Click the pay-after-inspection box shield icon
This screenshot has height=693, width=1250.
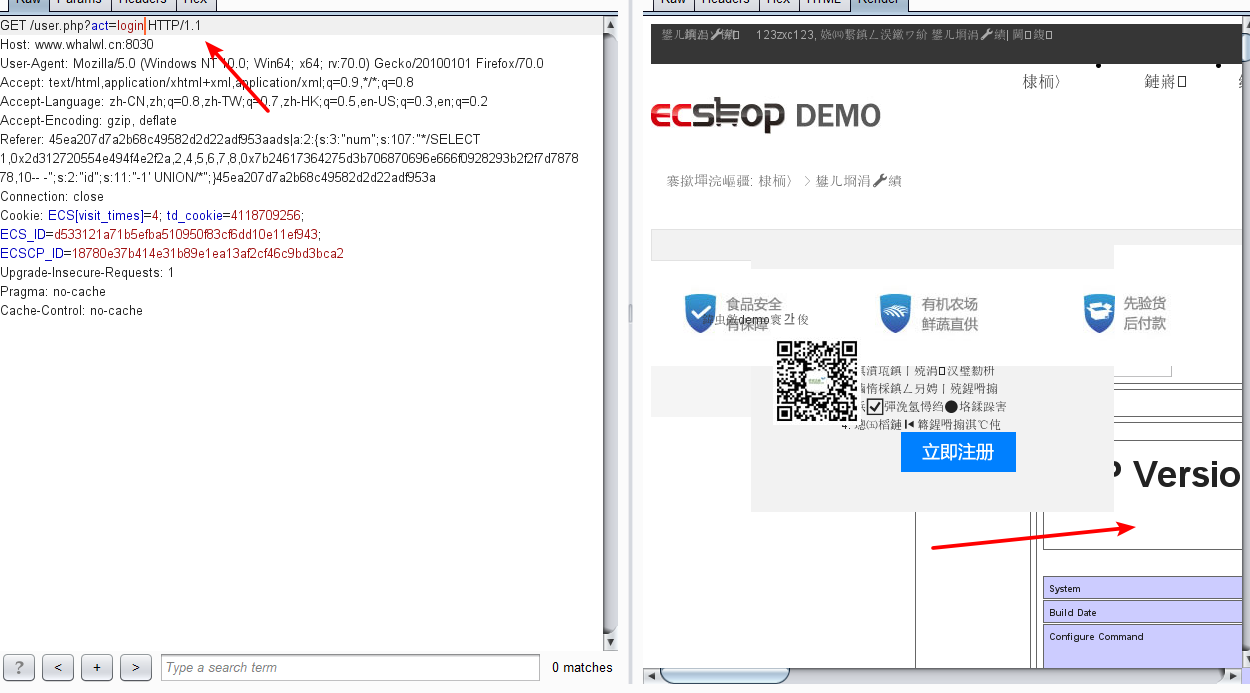1099,313
